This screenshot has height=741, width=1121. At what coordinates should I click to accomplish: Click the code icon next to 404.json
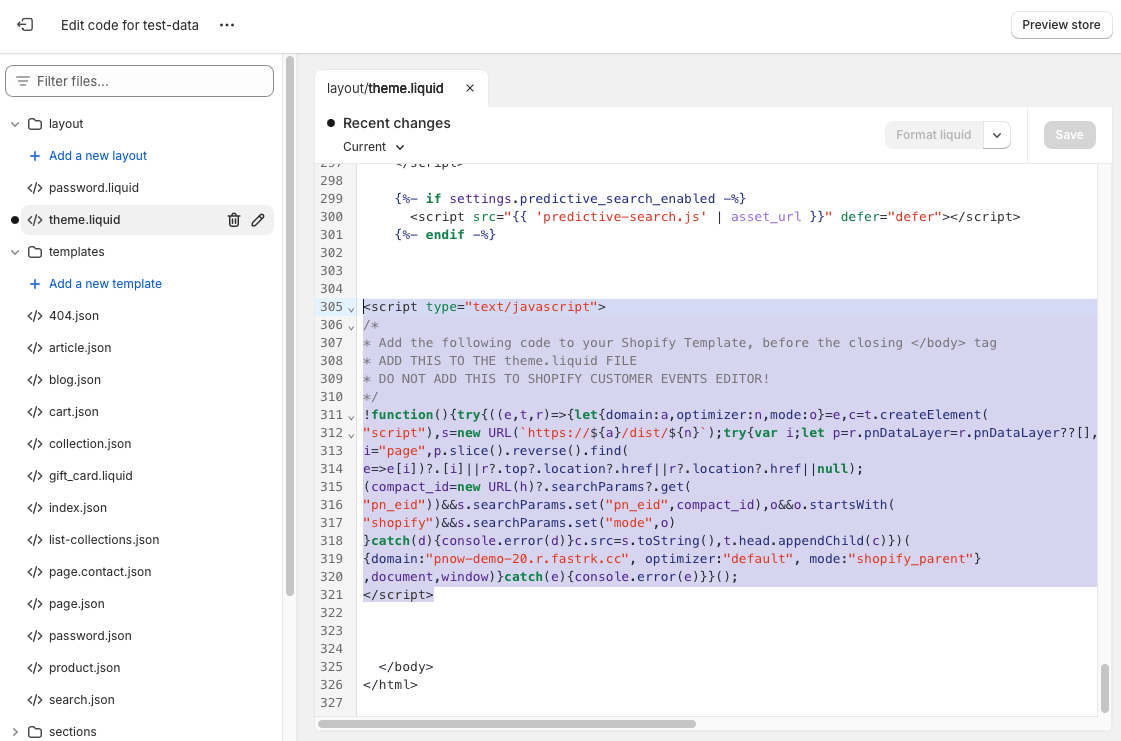(x=35, y=316)
